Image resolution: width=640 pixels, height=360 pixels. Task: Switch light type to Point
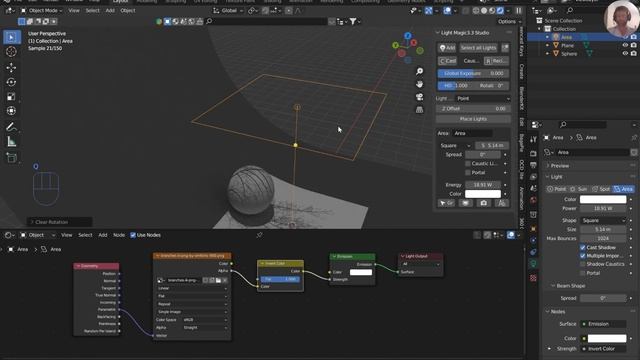(x=556, y=189)
